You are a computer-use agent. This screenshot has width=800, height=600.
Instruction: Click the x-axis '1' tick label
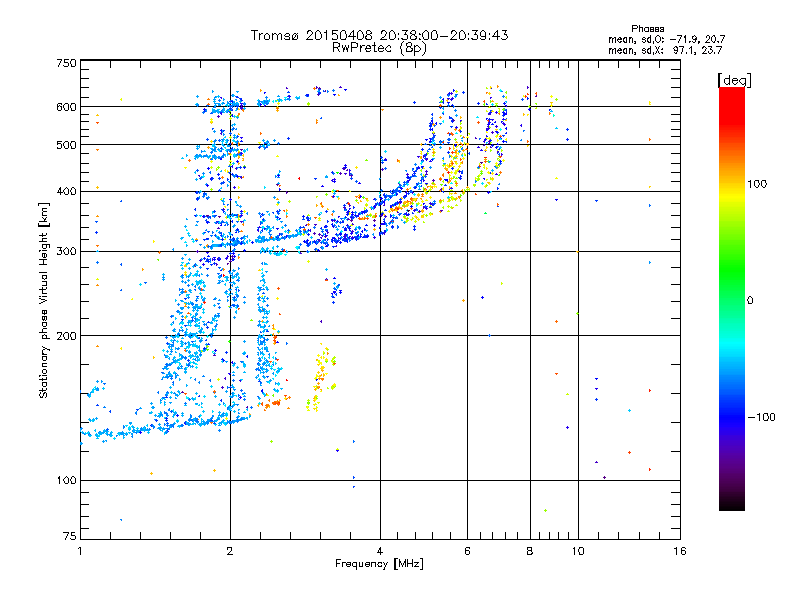(80, 551)
